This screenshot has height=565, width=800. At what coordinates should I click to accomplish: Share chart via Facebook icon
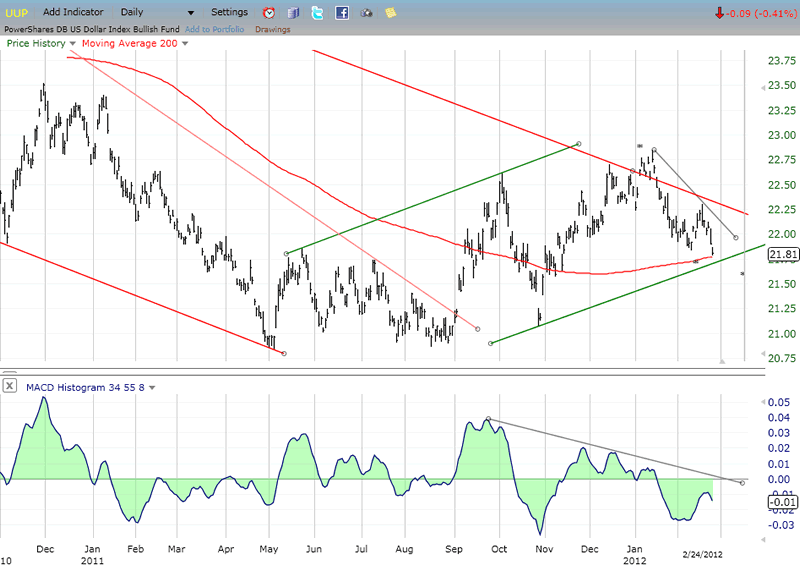(342, 13)
